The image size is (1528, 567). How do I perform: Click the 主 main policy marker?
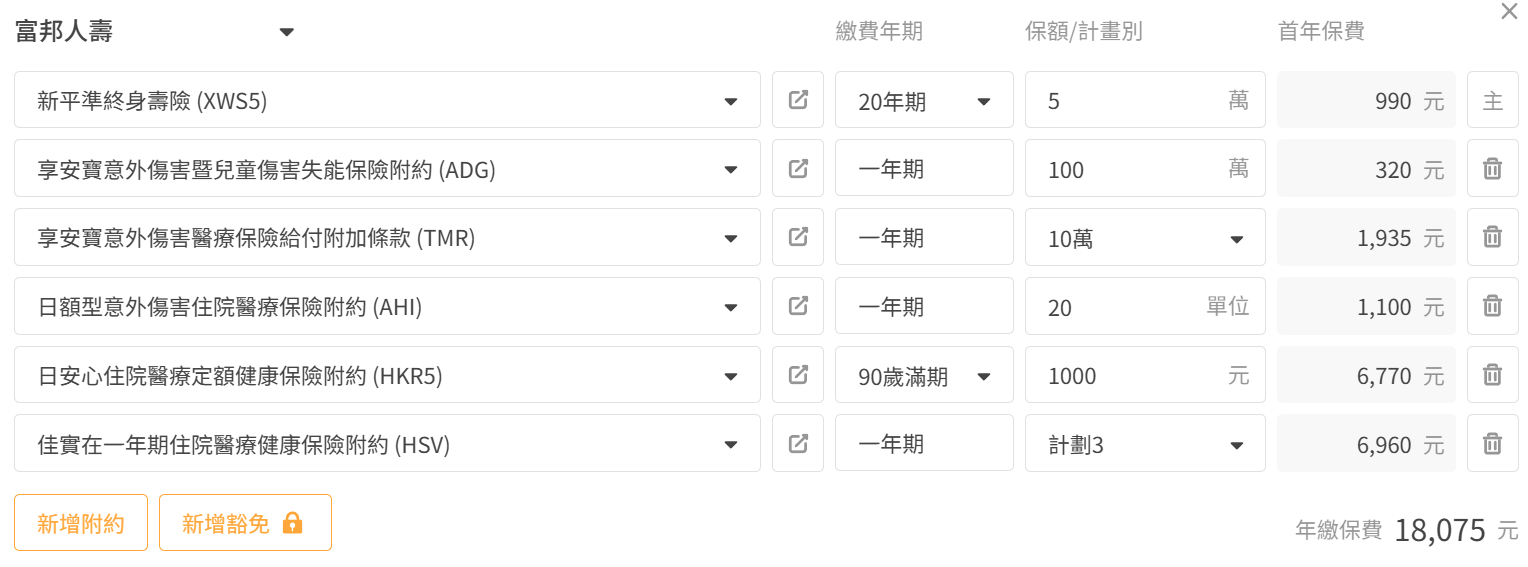tap(1492, 100)
